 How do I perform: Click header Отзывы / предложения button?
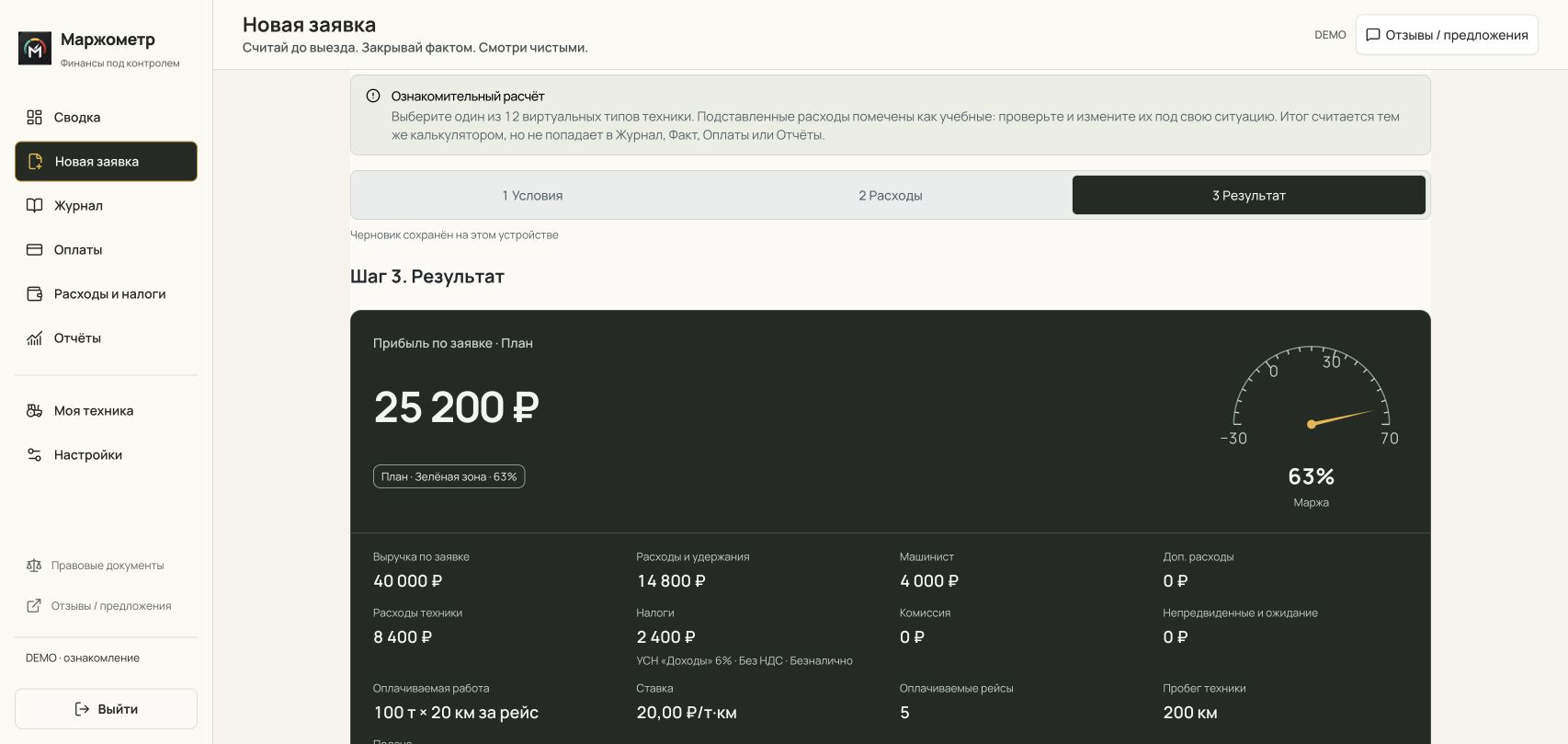click(x=1447, y=35)
